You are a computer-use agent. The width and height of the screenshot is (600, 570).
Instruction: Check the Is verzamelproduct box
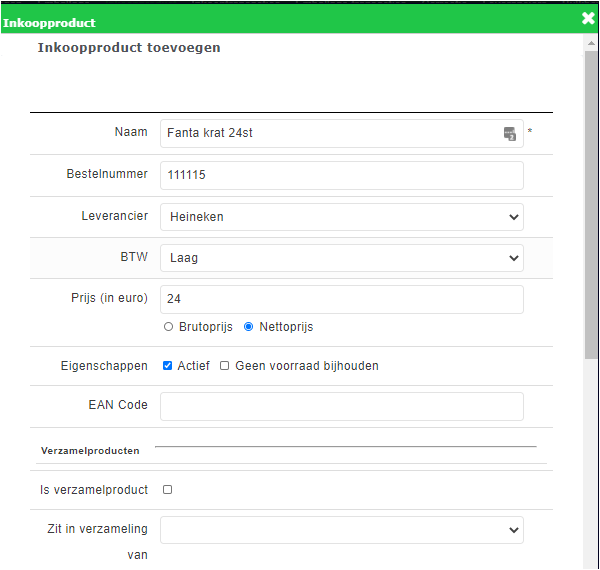(167, 490)
